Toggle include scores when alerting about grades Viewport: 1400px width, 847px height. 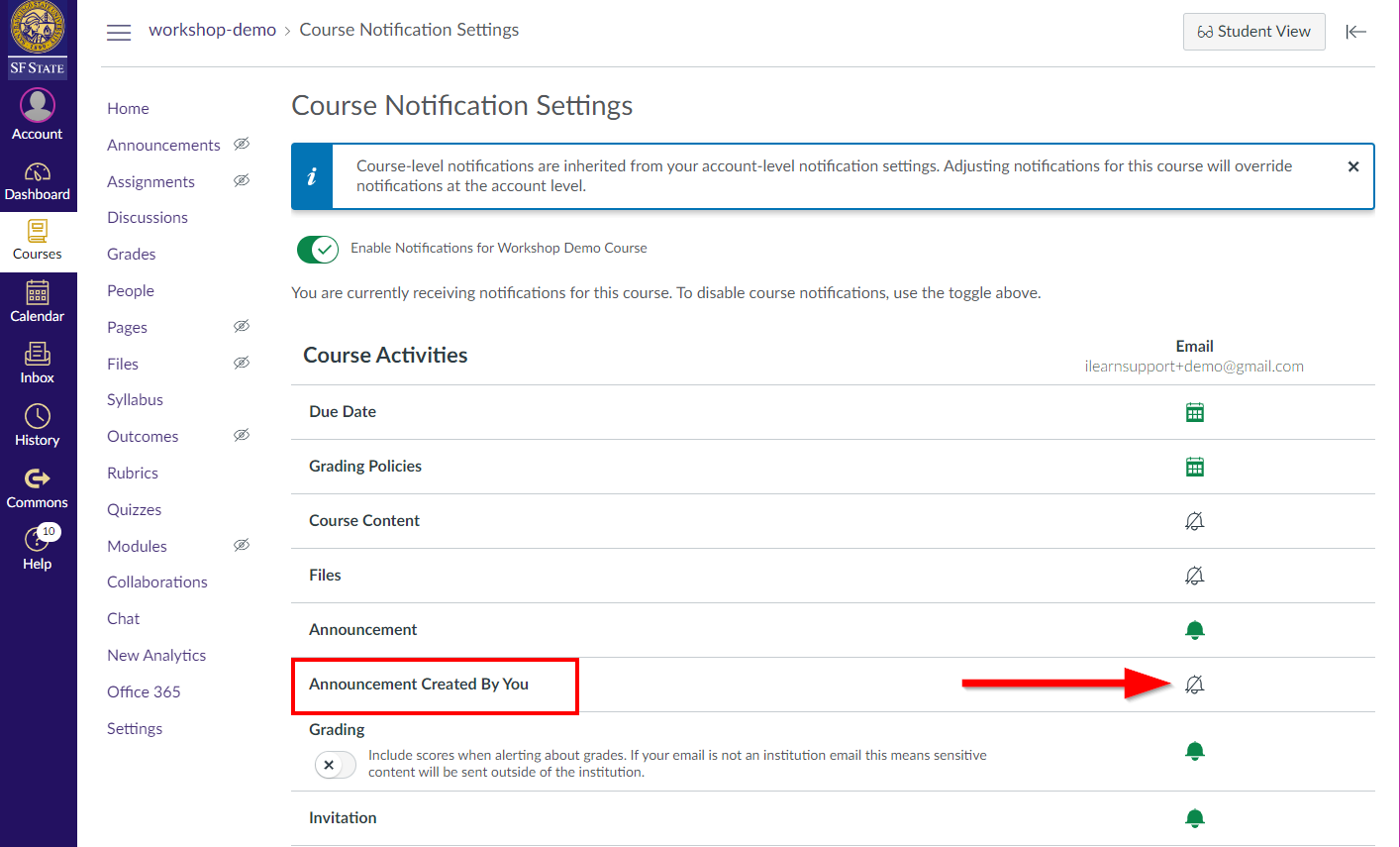pos(335,765)
